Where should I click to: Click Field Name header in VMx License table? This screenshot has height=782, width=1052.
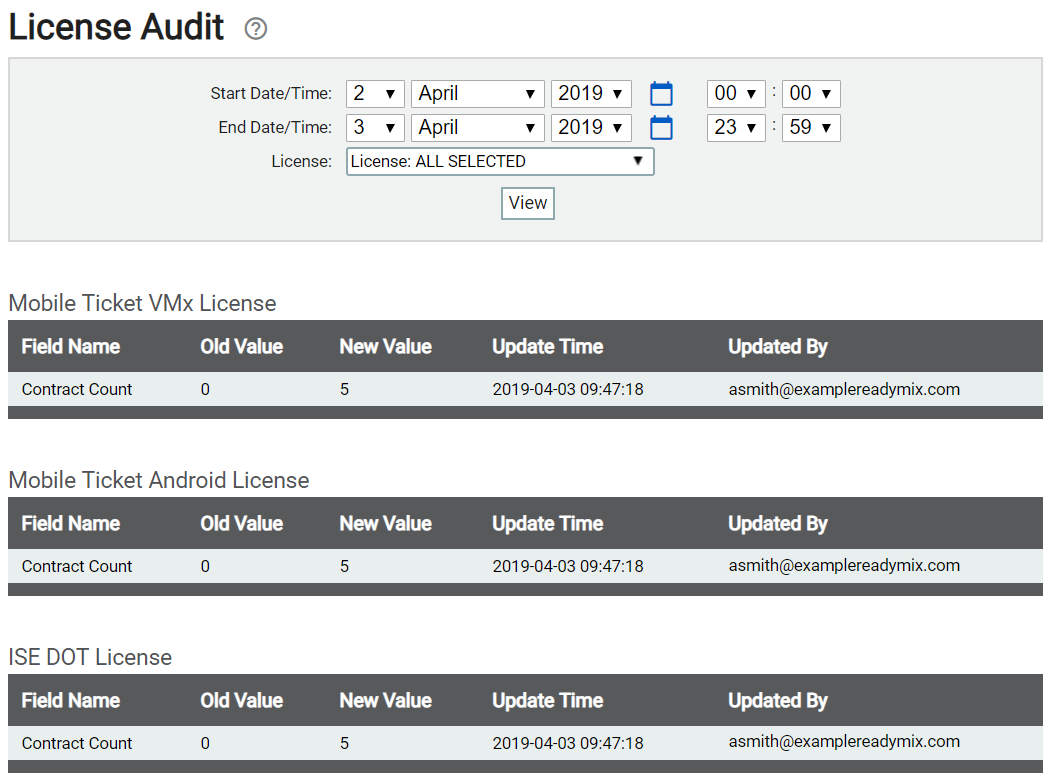point(70,346)
